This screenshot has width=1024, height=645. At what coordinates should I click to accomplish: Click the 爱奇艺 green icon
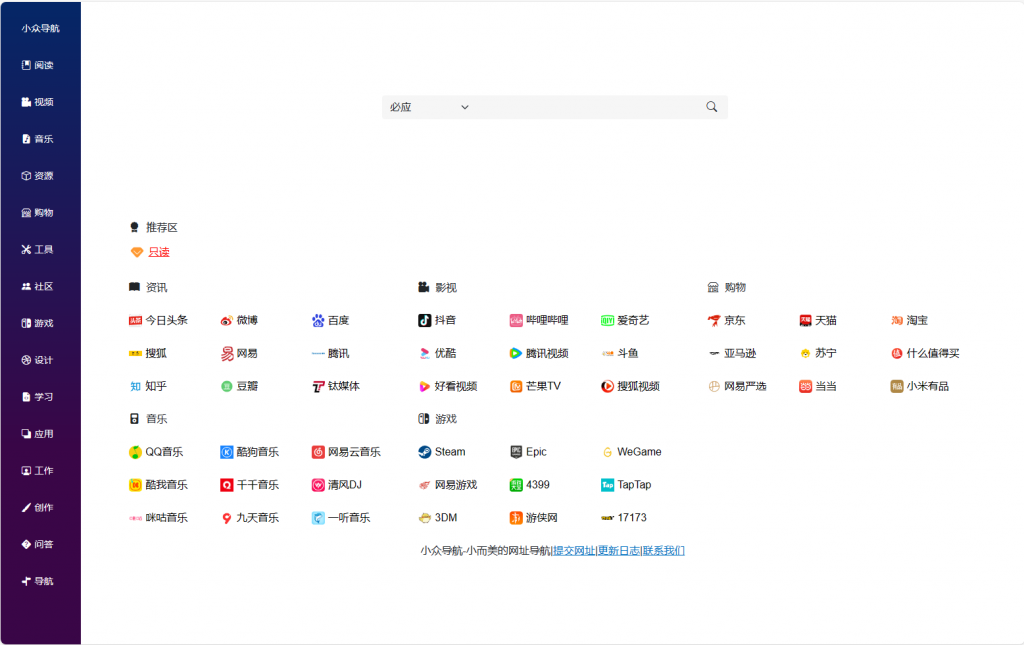point(607,321)
